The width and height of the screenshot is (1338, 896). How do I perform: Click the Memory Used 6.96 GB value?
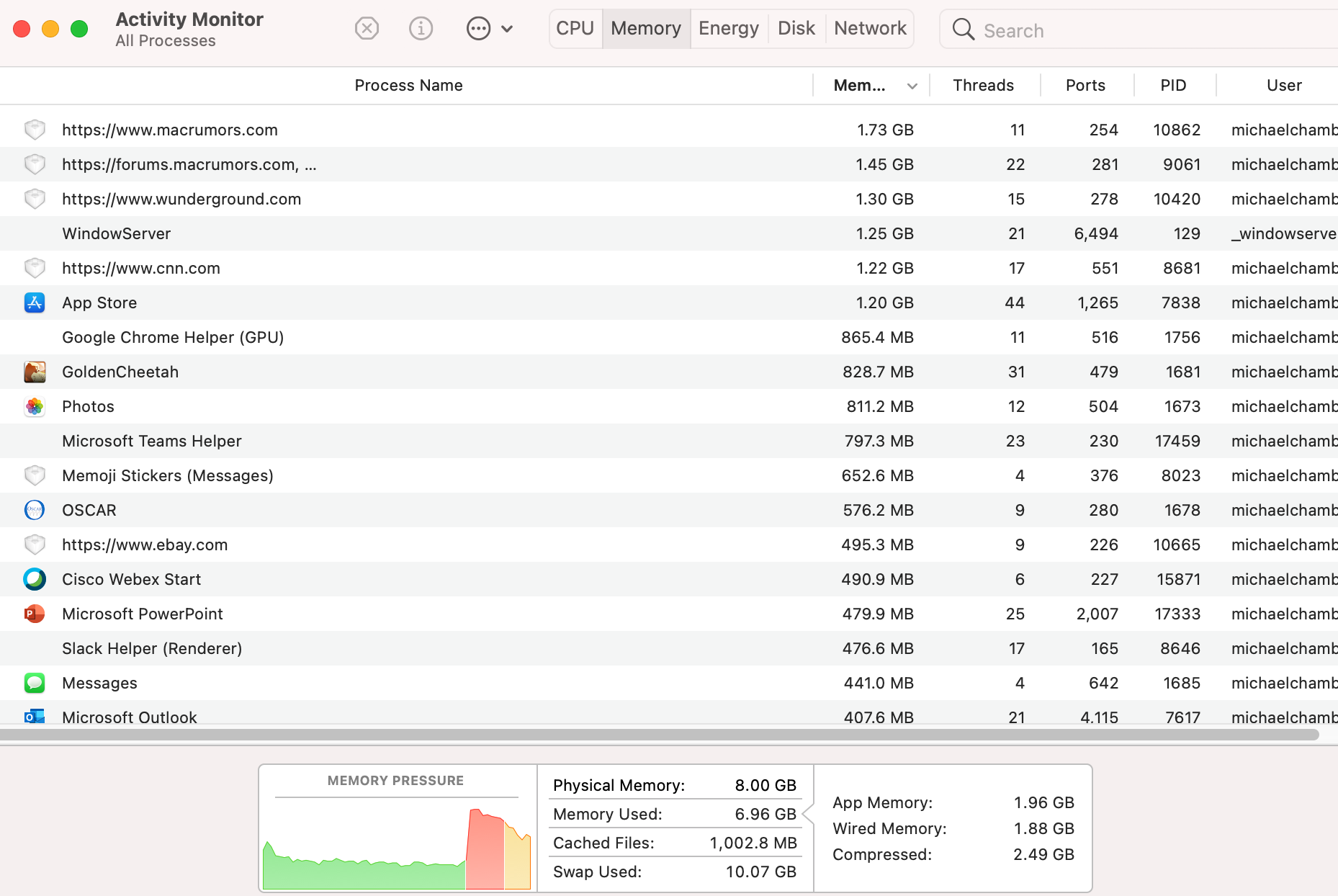(x=765, y=814)
